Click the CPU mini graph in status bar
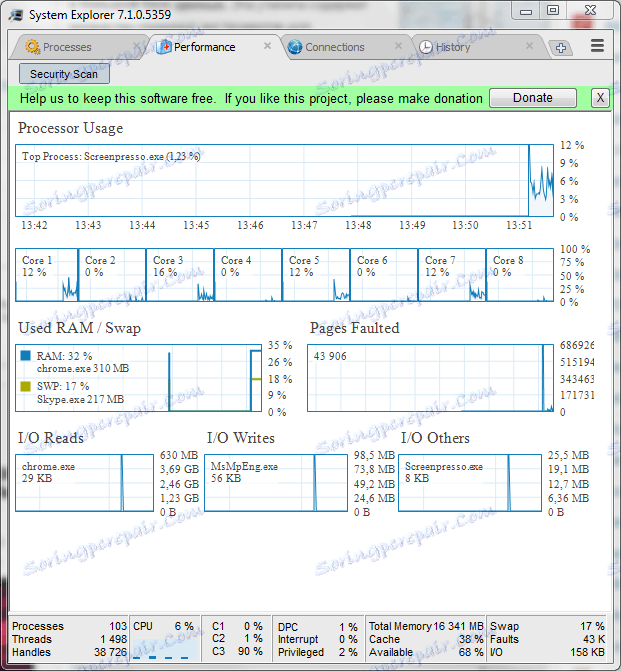The width and height of the screenshot is (621, 671). point(165,650)
